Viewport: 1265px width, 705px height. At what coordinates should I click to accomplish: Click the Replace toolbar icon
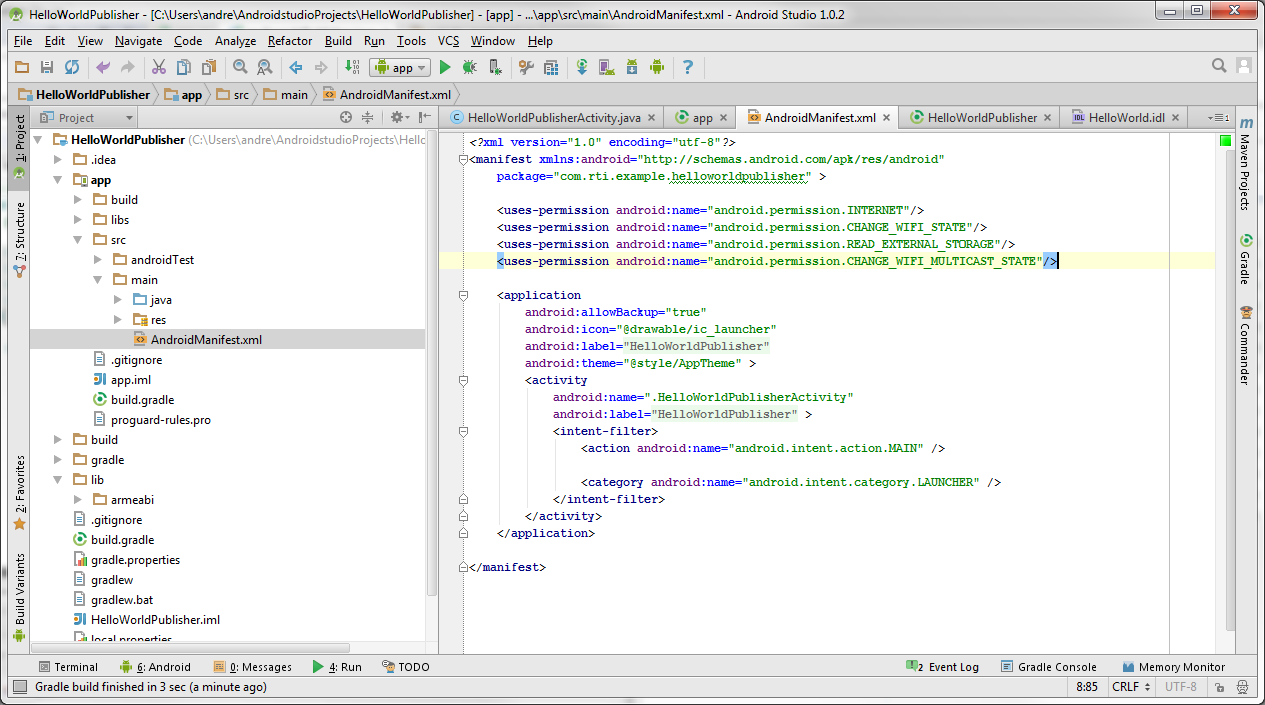(x=265, y=67)
